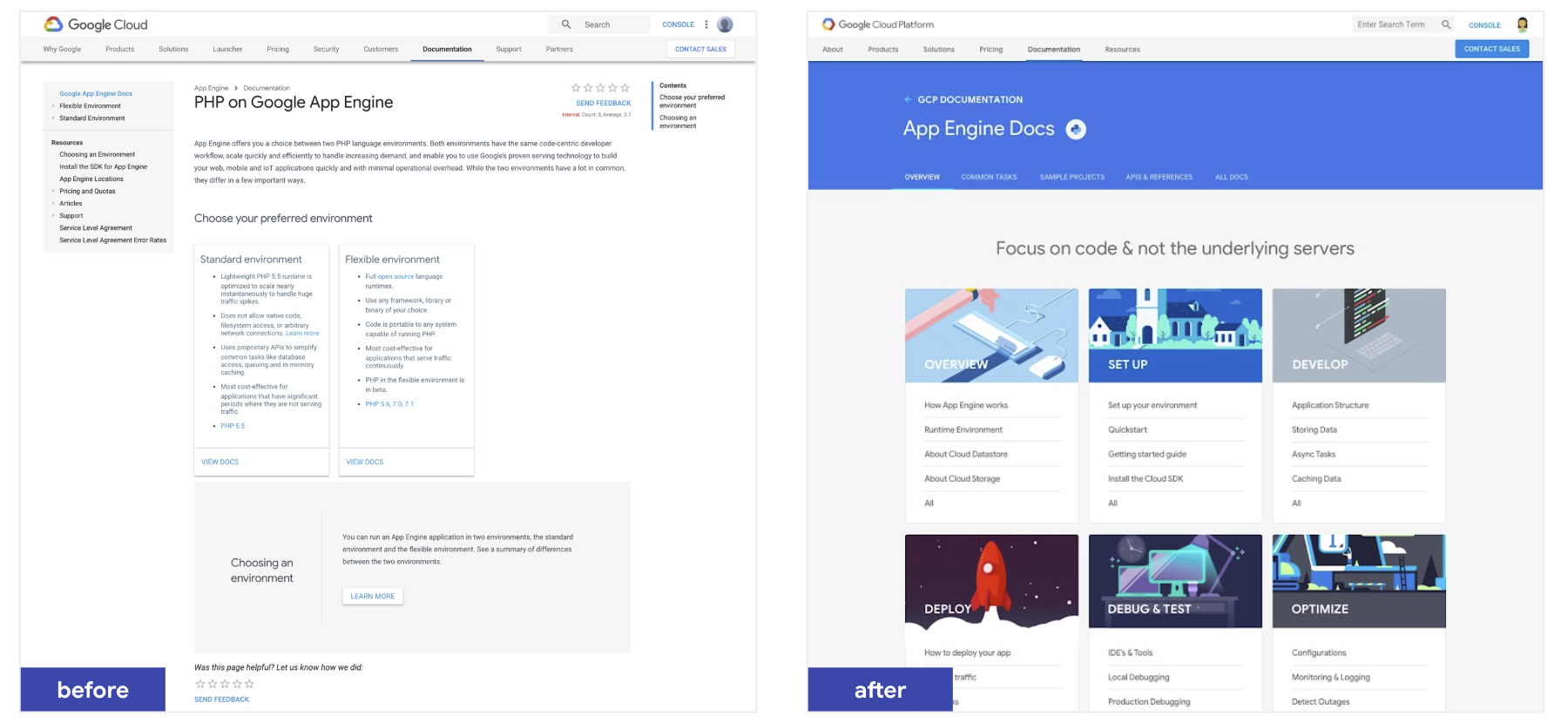Expand the Articles sidebar item
Image resolution: width=1568 pixels, height=723 pixels.
coord(53,204)
